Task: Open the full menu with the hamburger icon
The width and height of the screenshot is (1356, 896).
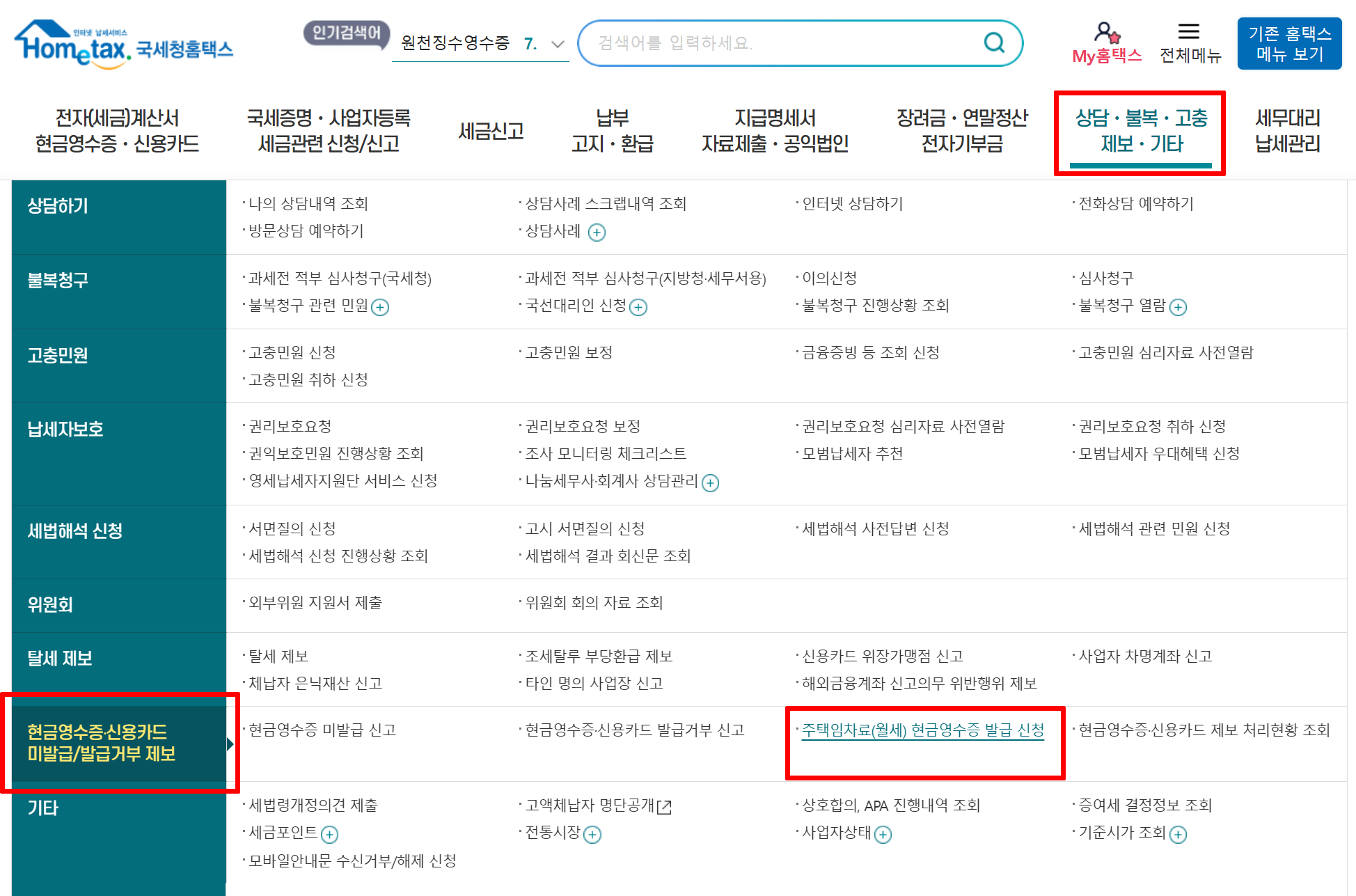Action: coord(1189,30)
